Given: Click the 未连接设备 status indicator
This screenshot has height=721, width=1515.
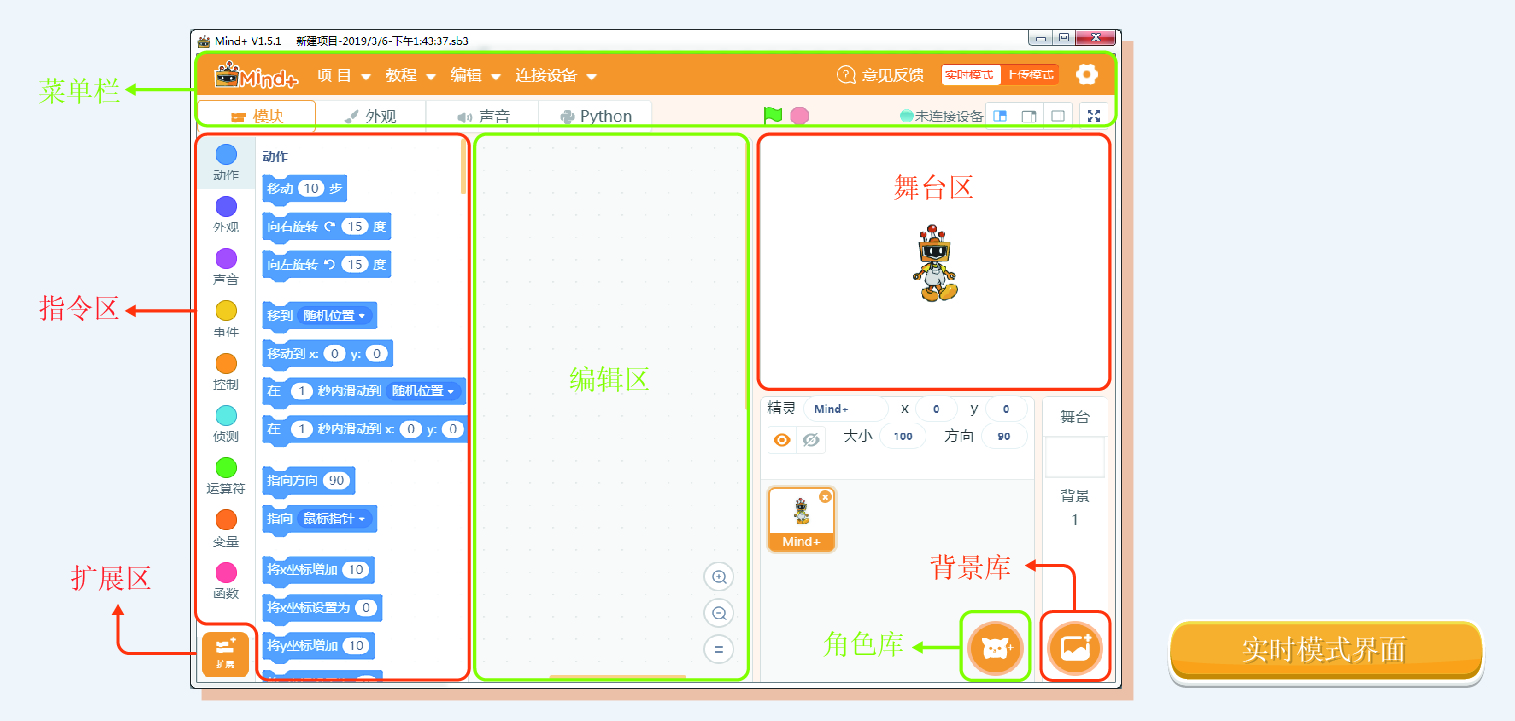Looking at the screenshot, I should pos(942,116).
